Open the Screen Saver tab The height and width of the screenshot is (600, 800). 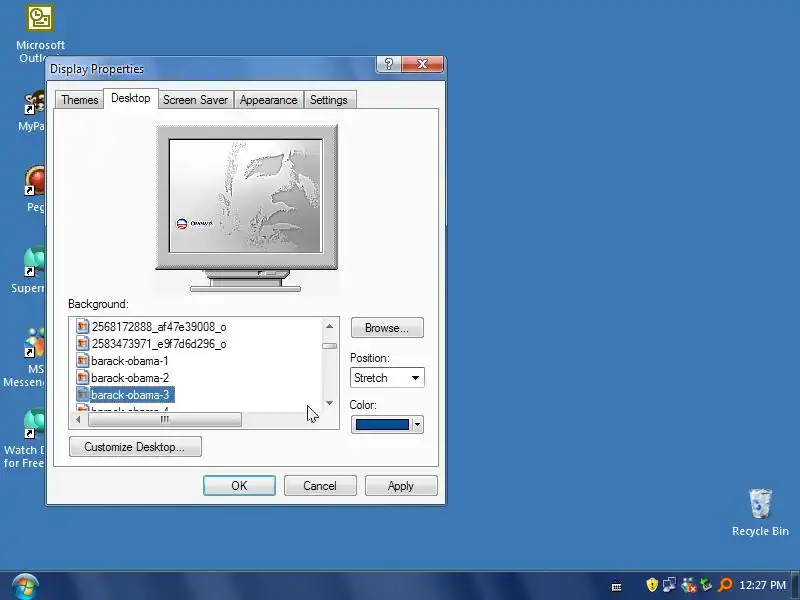tap(195, 100)
